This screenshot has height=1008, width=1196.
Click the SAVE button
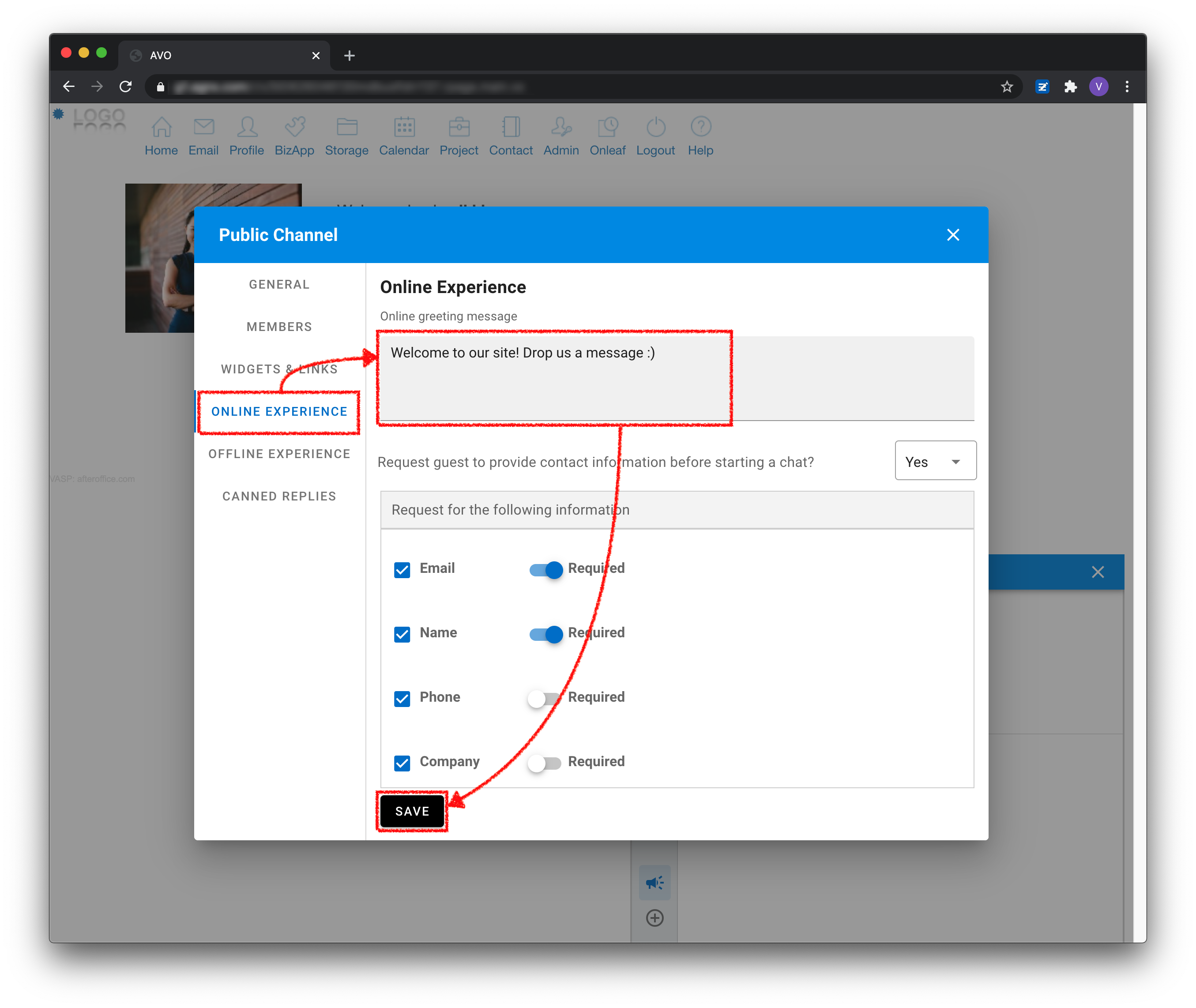(412, 811)
